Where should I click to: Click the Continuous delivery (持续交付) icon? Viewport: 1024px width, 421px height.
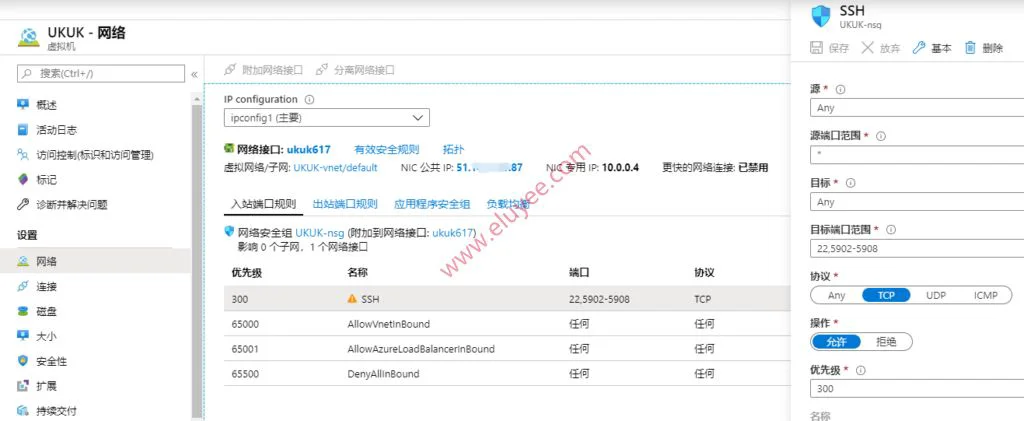24,411
